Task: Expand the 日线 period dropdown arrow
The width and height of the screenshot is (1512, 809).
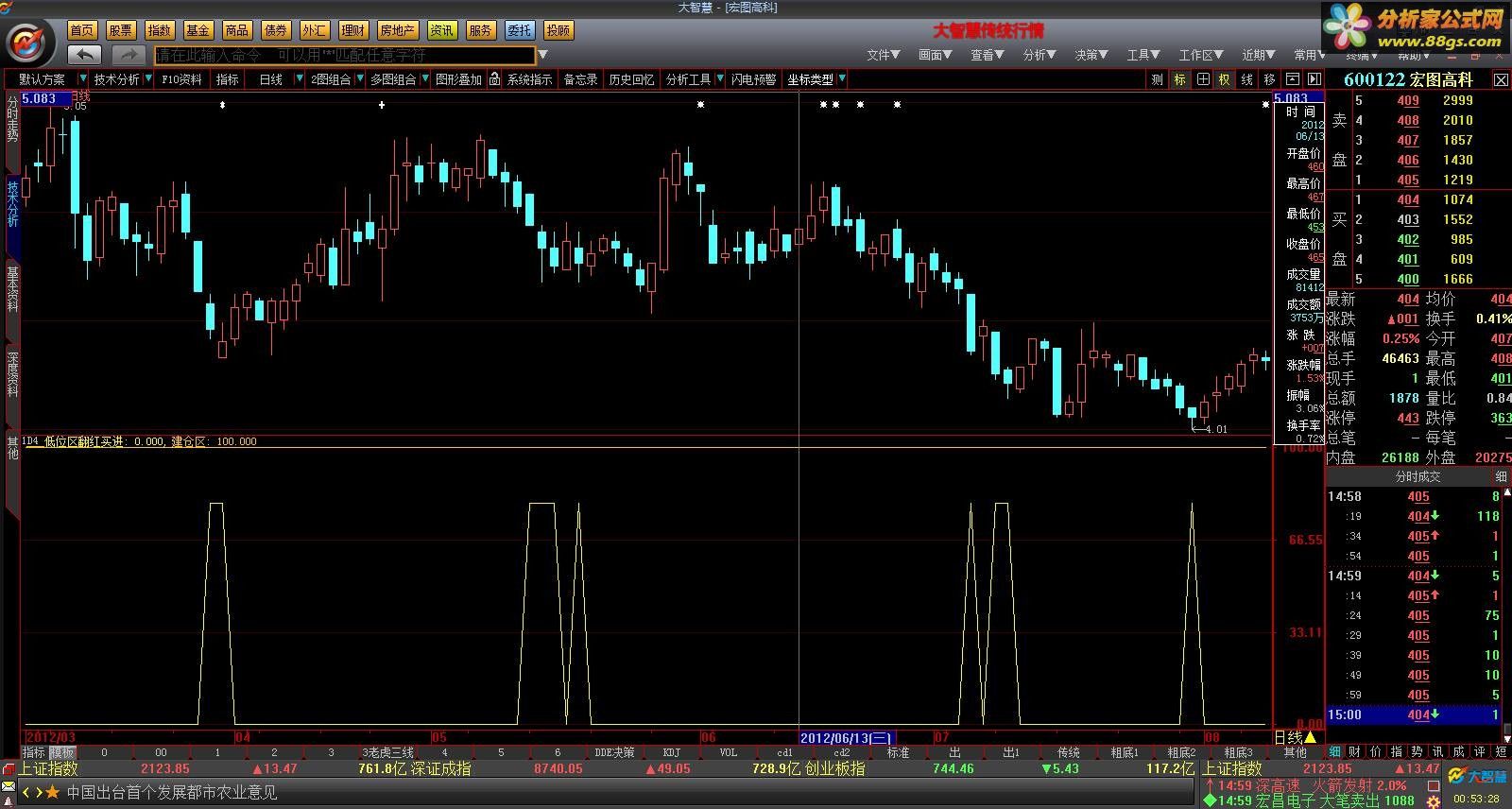Action: 300,79
